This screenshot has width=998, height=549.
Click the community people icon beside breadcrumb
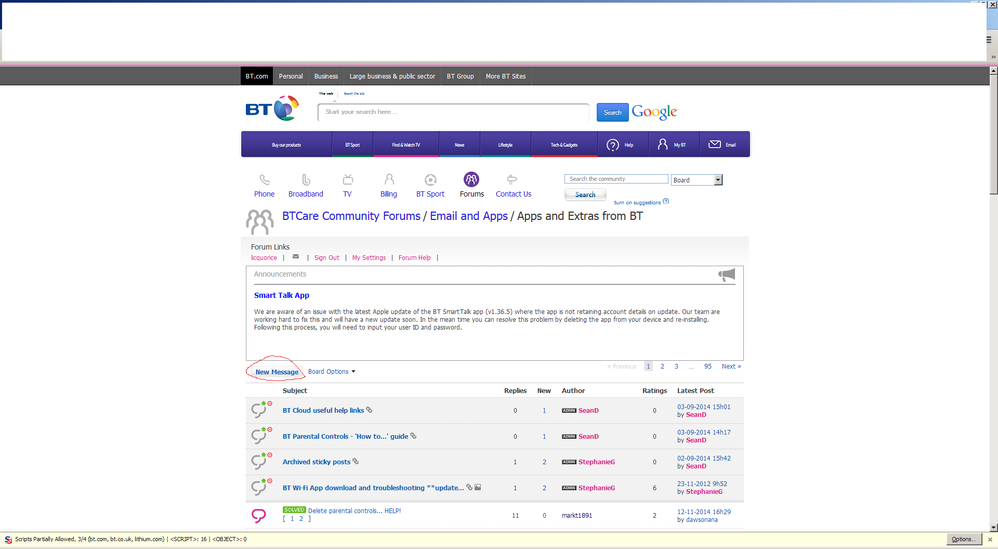(x=260, y=221)
